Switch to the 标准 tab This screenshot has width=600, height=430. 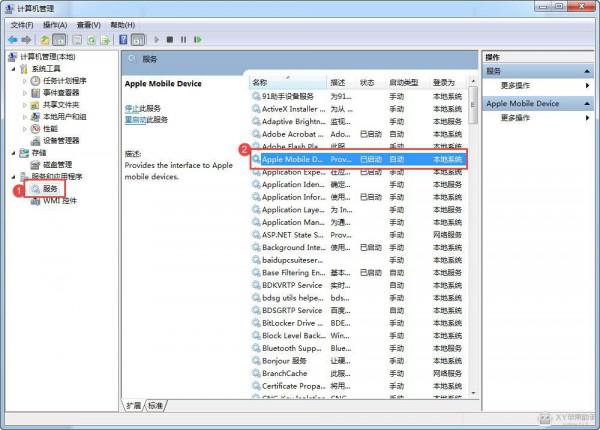155,405
